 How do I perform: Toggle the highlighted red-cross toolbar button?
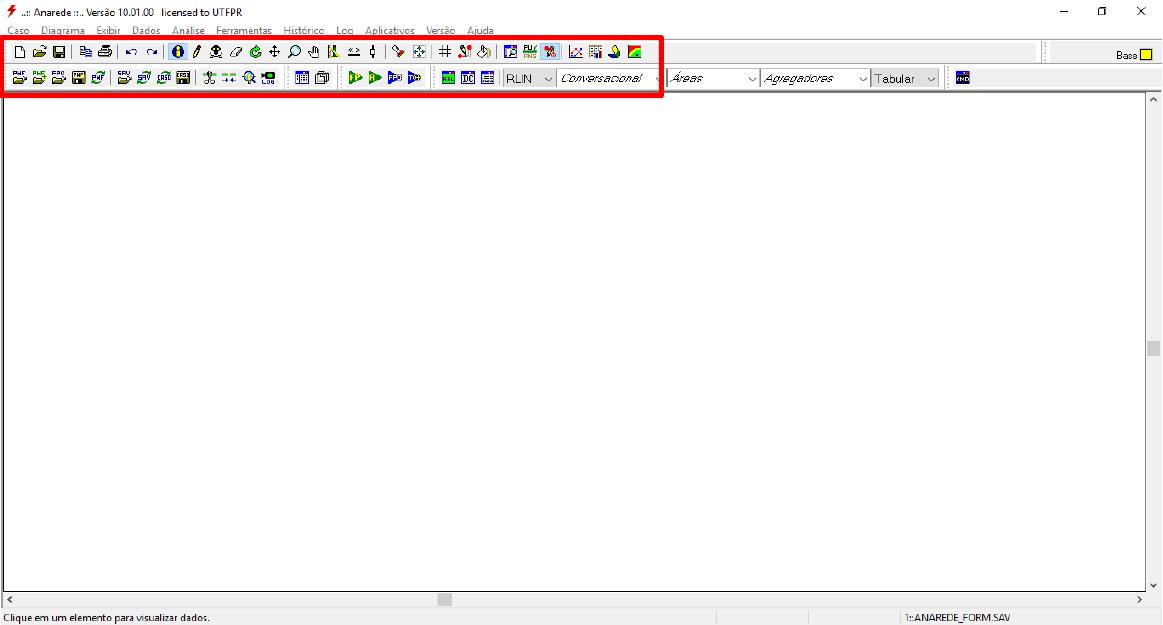[x=550, y=52]
